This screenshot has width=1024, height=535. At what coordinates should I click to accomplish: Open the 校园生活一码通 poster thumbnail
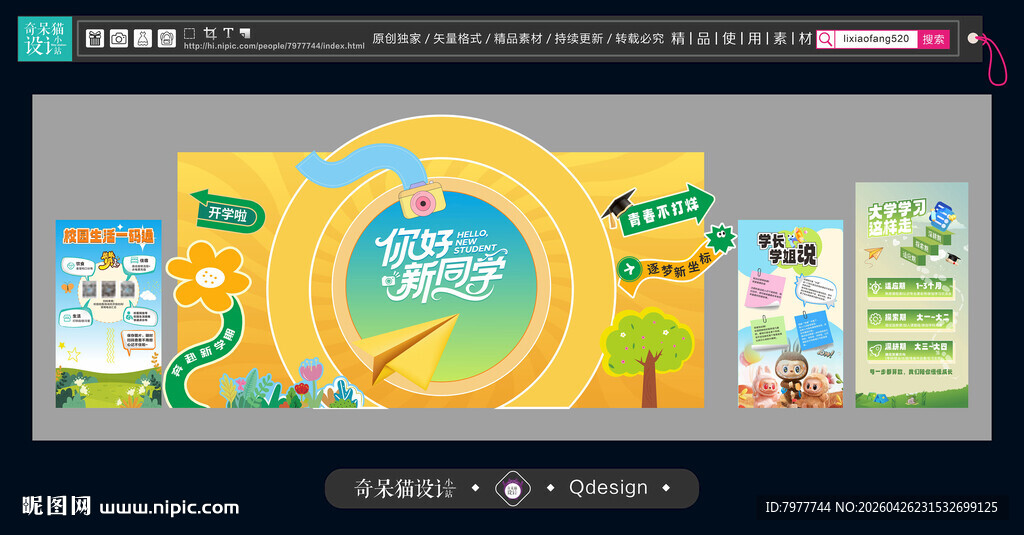108,314
